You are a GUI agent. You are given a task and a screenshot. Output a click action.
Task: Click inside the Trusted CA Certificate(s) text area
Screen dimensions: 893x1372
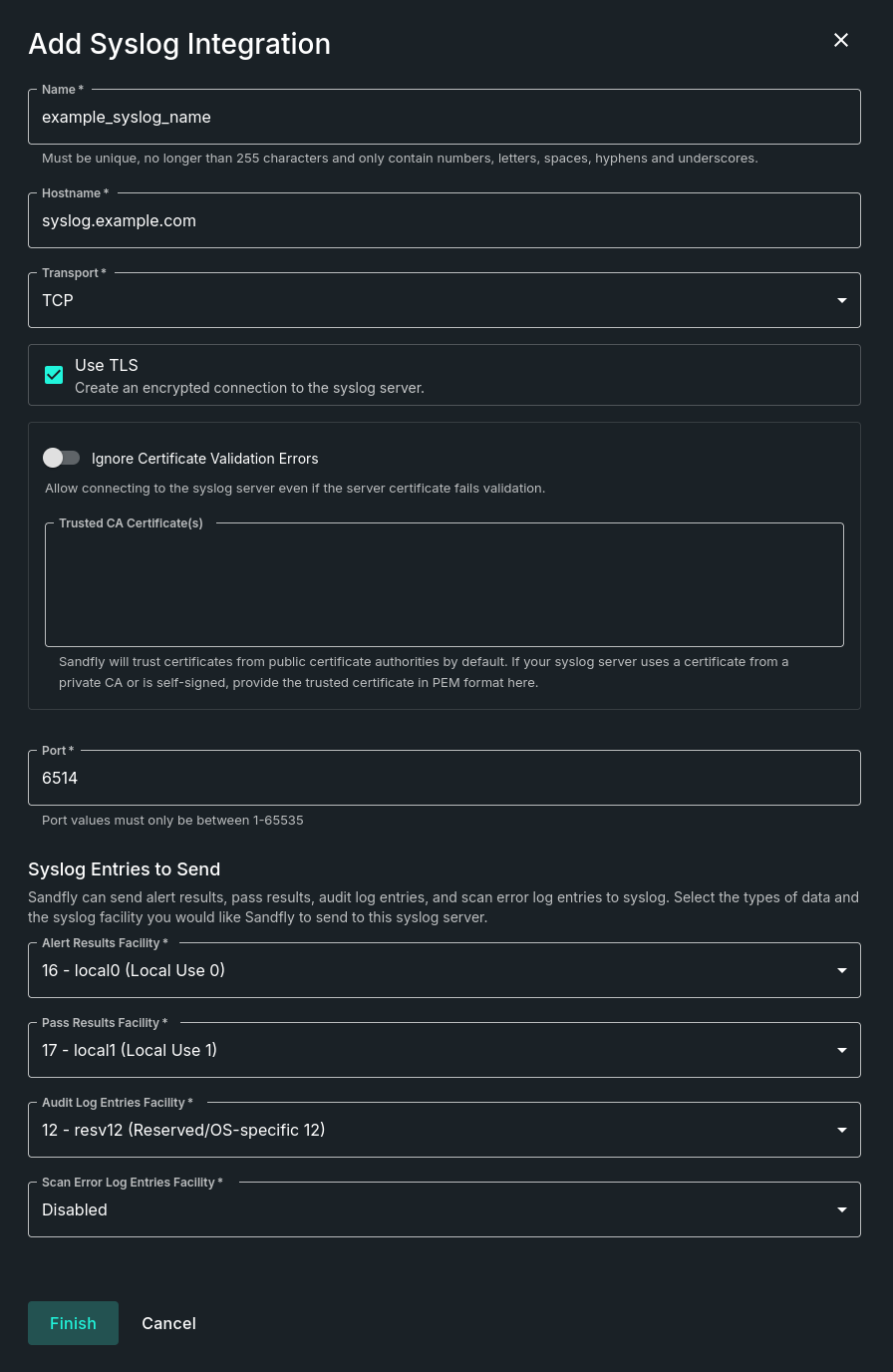445,585
